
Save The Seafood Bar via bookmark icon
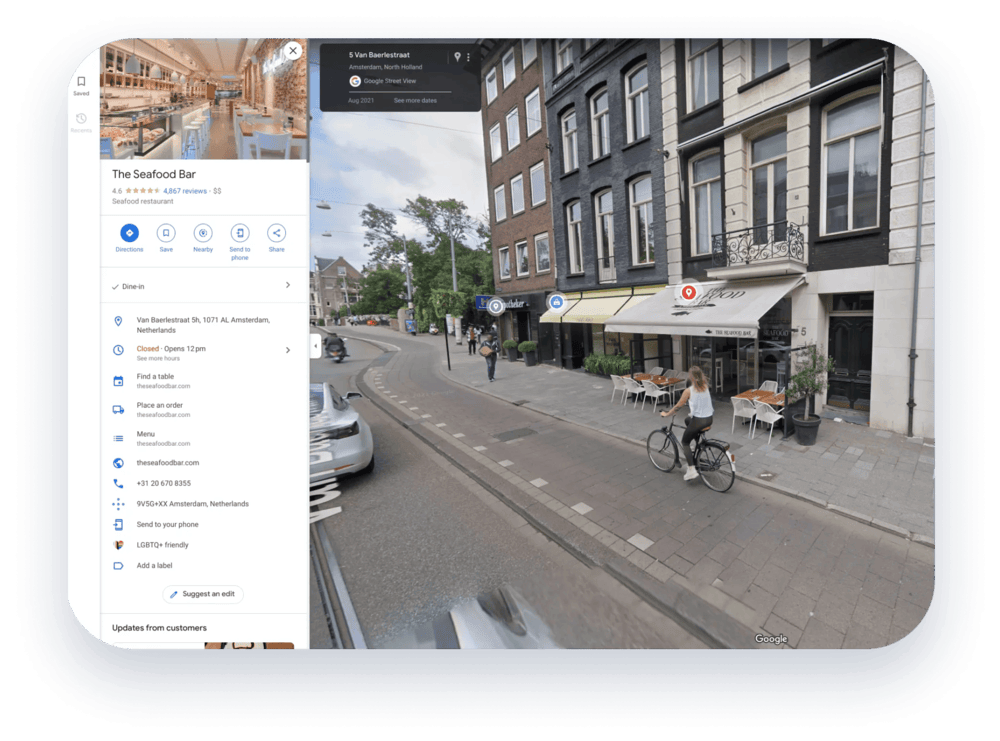click(x=166, y=233)
